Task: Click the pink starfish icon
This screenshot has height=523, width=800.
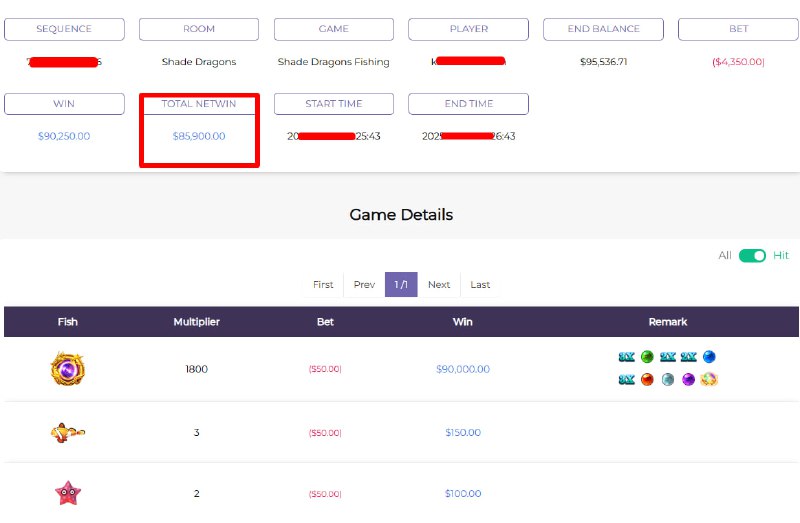Action: [x=68, y=492]
